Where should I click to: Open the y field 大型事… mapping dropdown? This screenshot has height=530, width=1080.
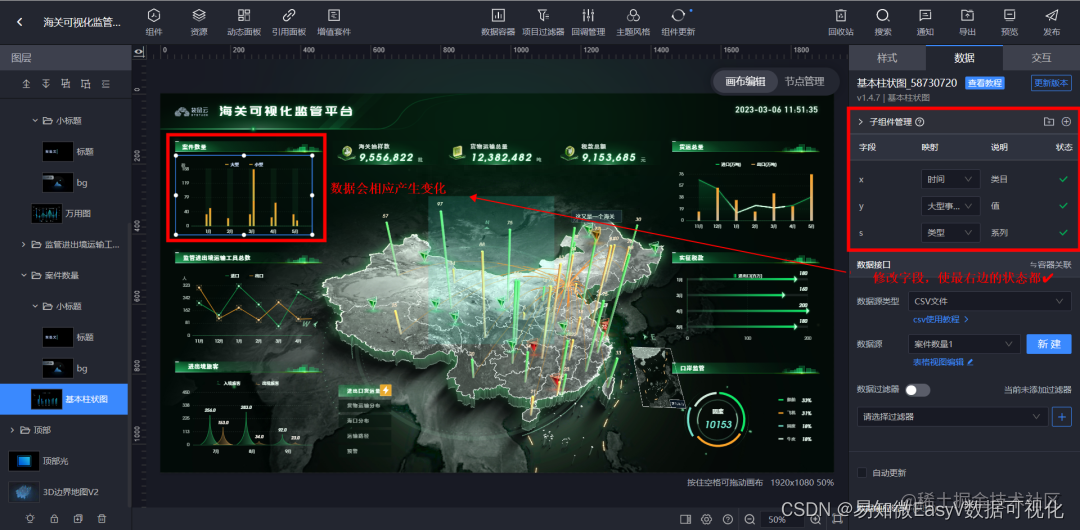(951, 206)
